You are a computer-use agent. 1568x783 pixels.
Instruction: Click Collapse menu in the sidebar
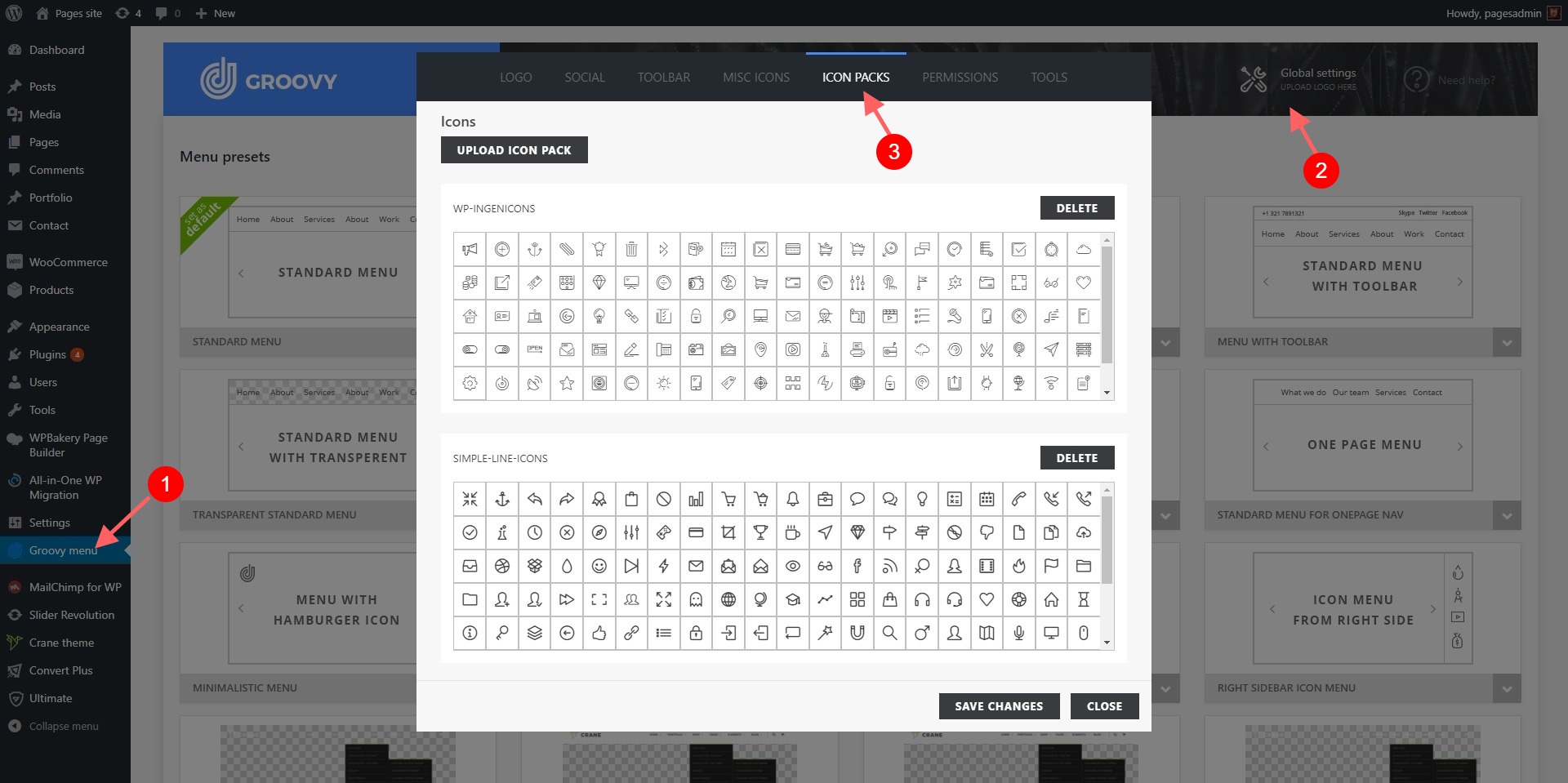(x=65, y=726)
